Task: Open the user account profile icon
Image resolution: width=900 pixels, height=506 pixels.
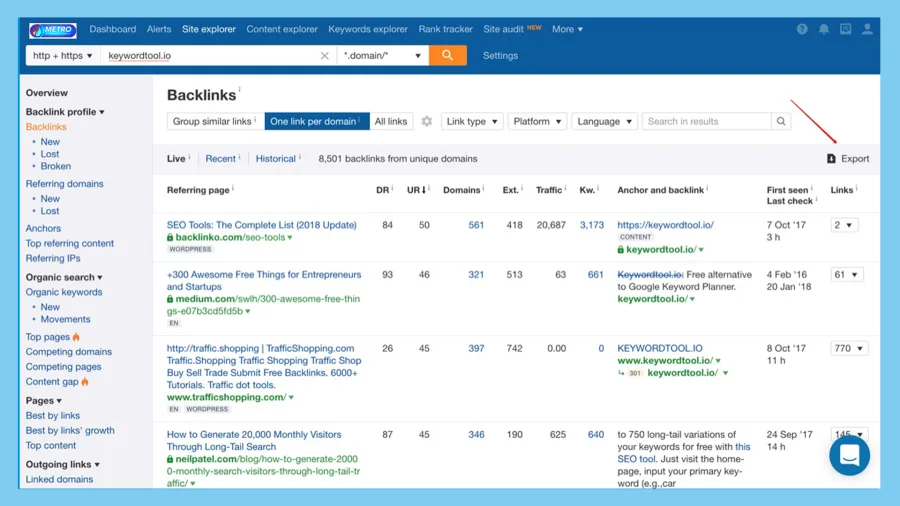Action: [x=867, y=29]
